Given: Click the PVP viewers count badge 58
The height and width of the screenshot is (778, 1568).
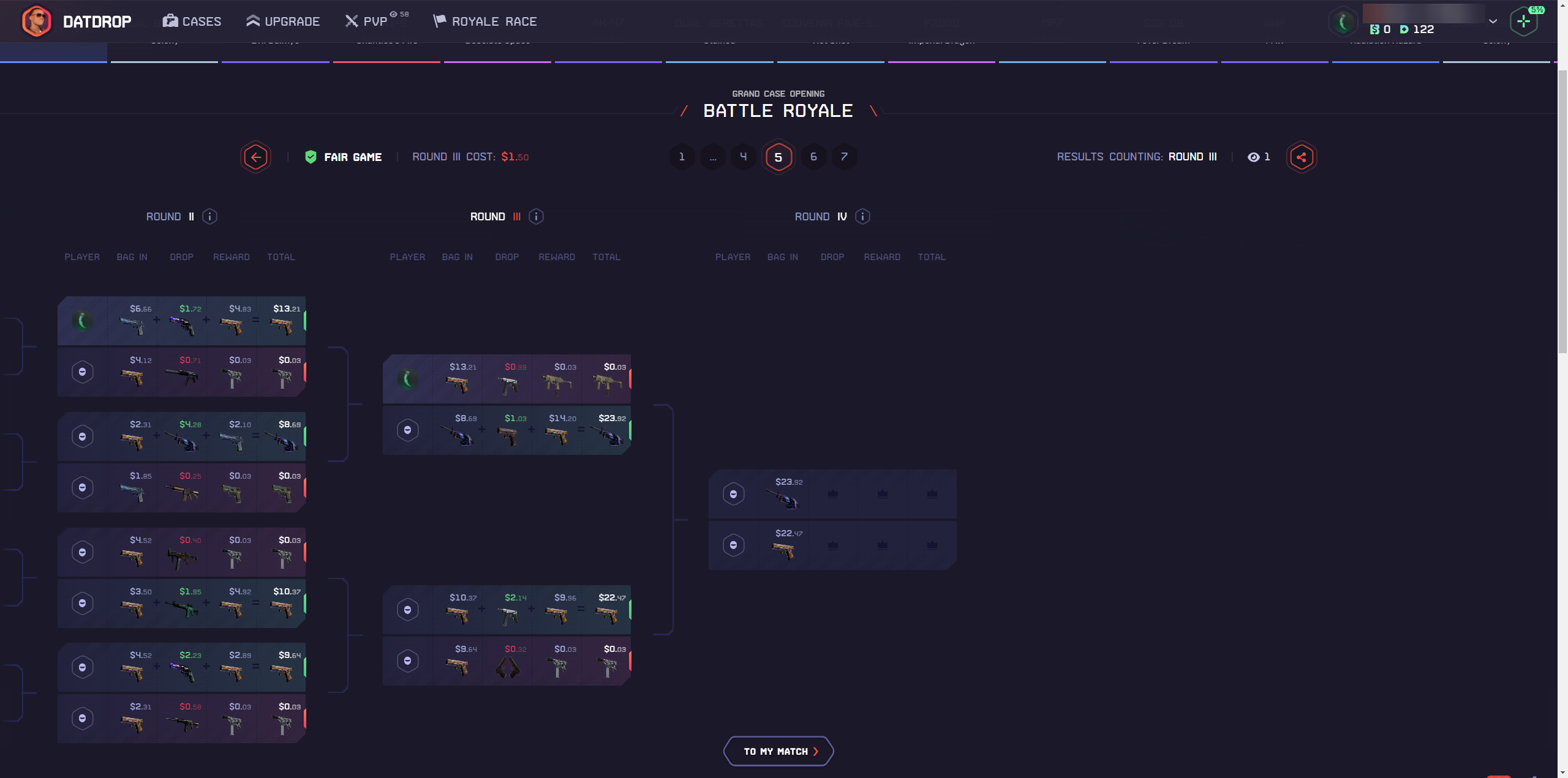Looking at the screenshot, I should click(399, 14).
